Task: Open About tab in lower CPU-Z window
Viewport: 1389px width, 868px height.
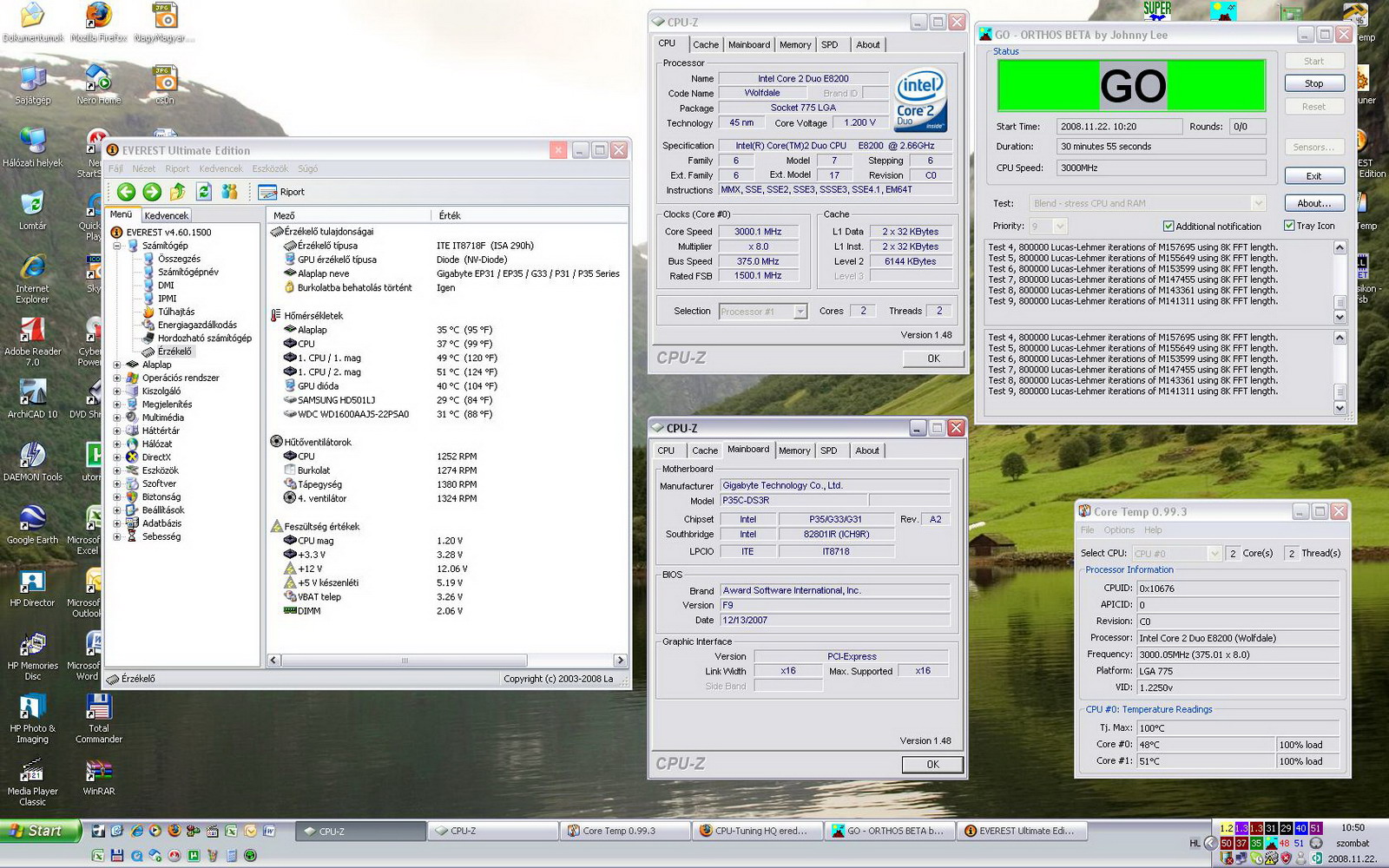Action: click(867, 450)
